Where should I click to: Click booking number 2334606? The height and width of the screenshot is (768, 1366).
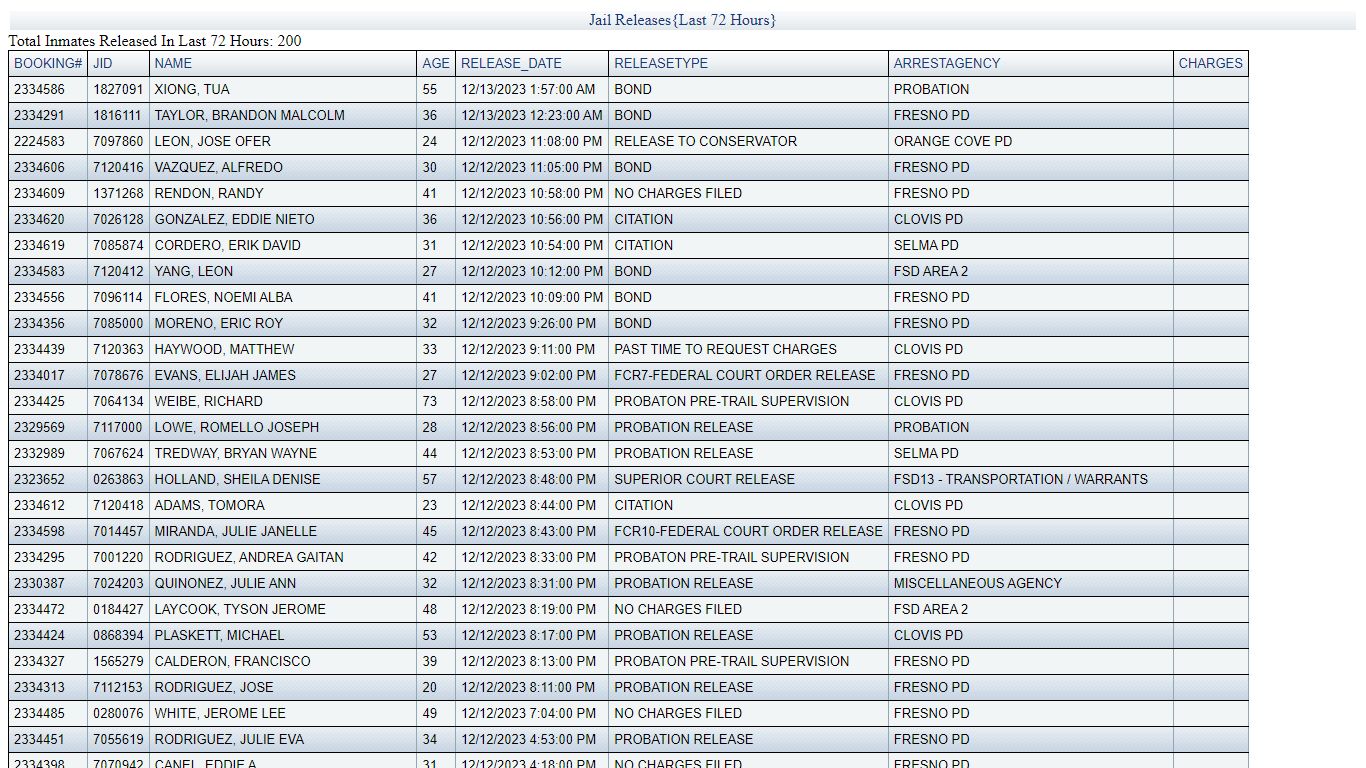(39, 167)
